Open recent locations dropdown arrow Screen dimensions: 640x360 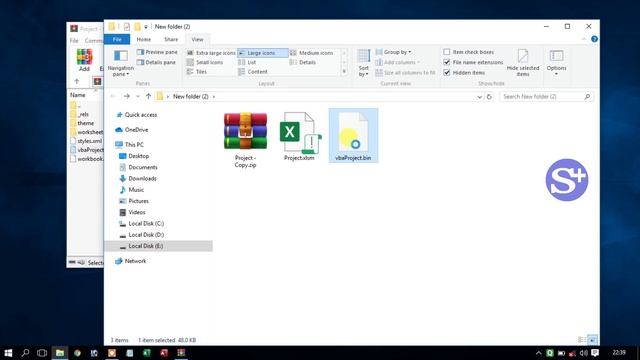coord(138,97)
